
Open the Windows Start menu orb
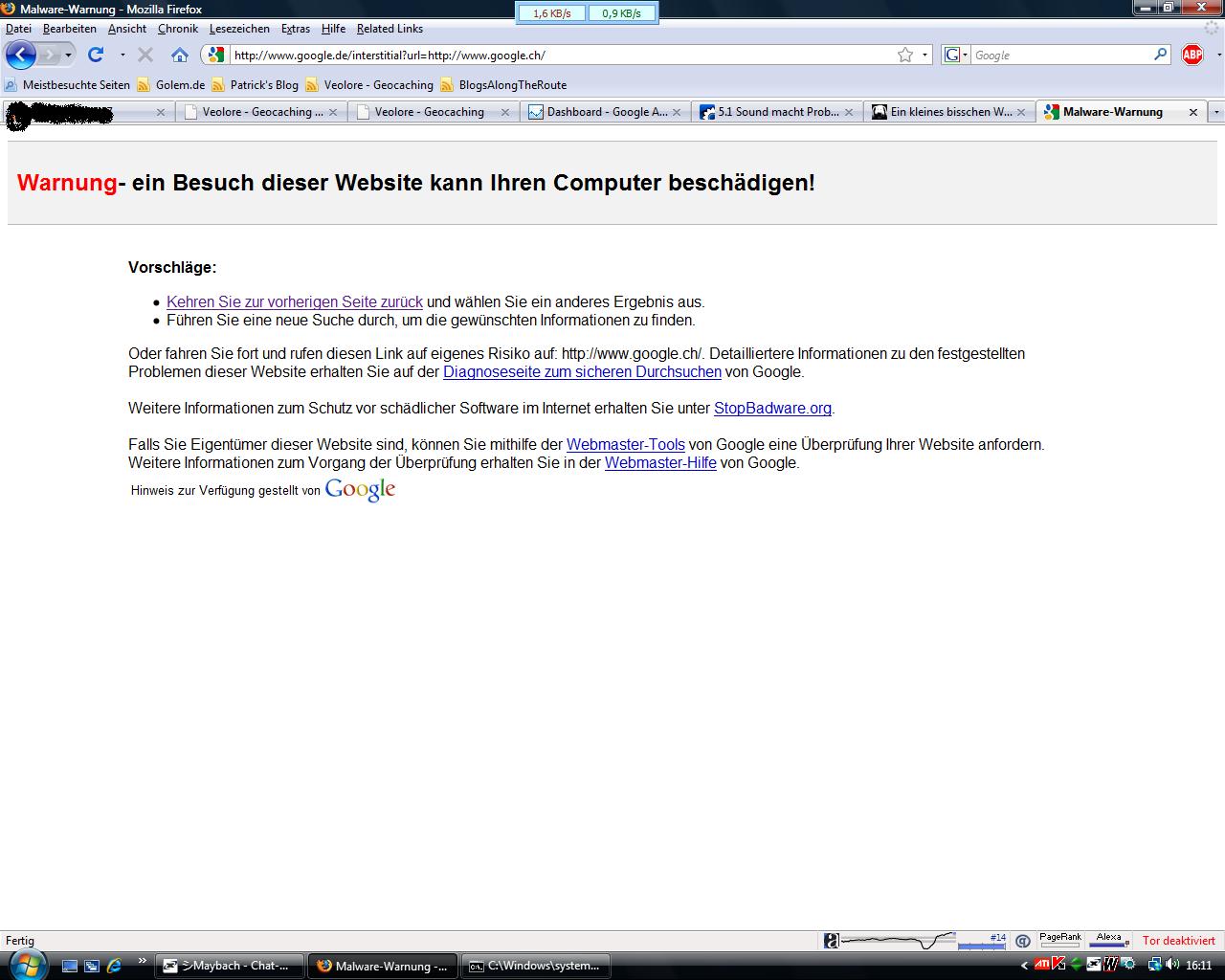point(26,964)
